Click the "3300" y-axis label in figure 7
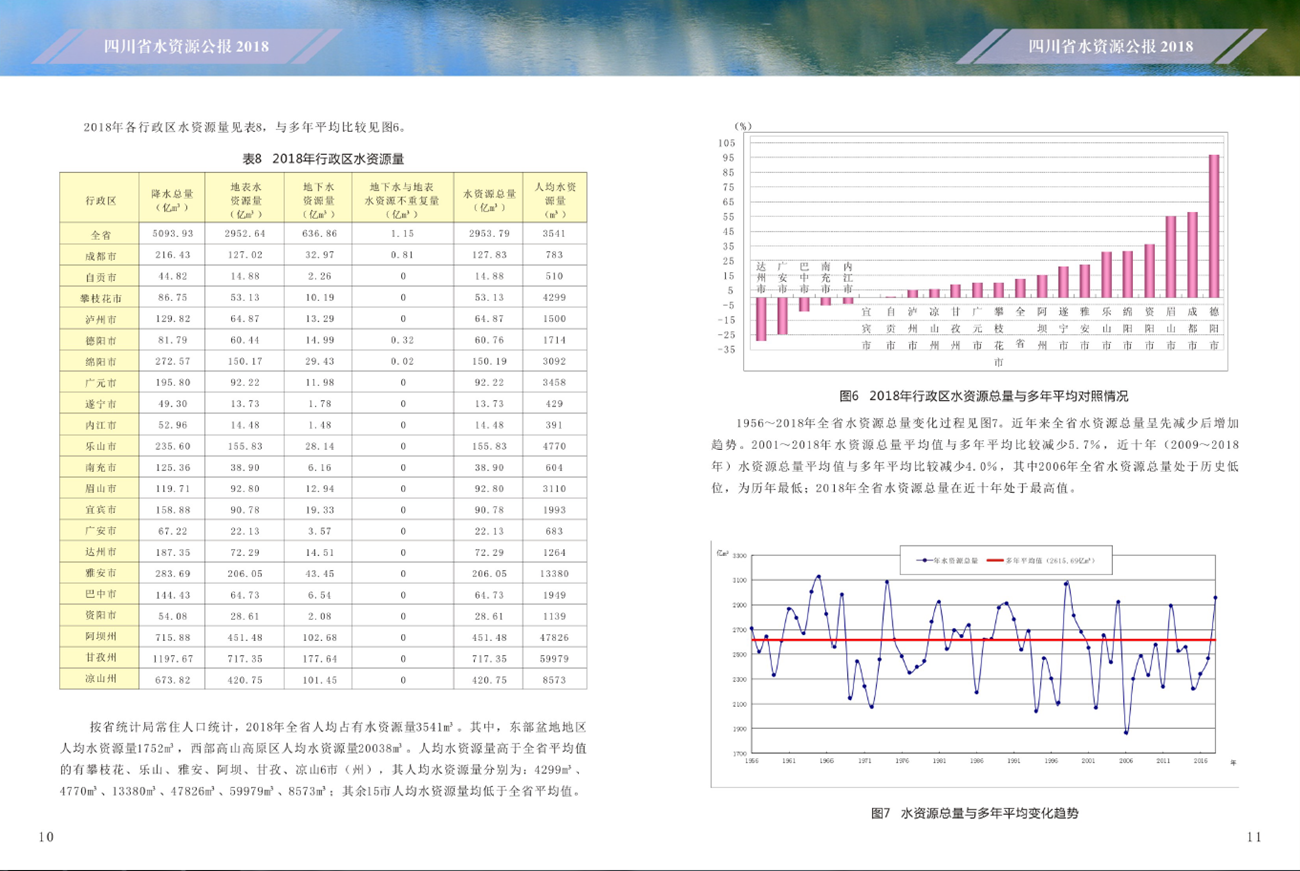The width and height of the screenshot is (1300, 871). (x=739, y=555)
